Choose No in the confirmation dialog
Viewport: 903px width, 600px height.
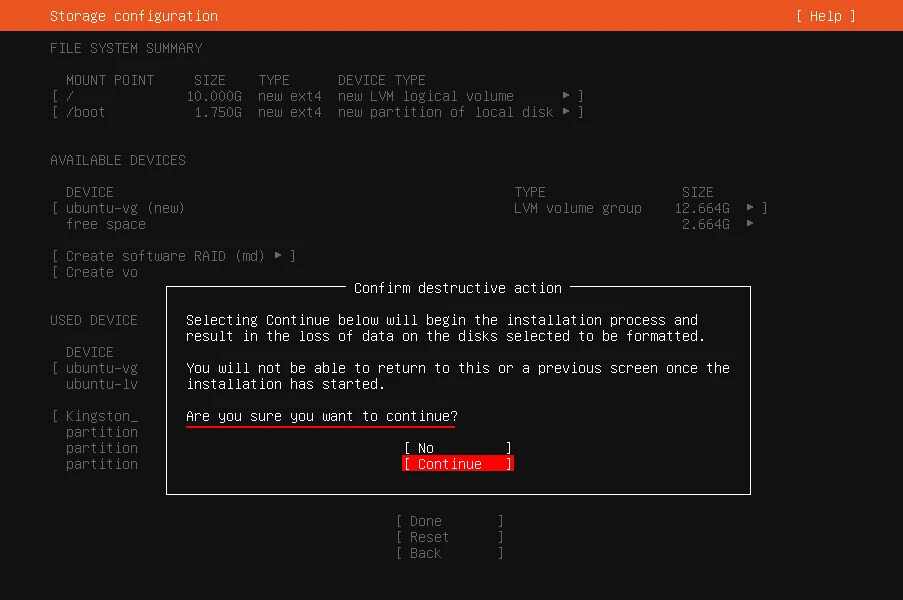point(457,448)
